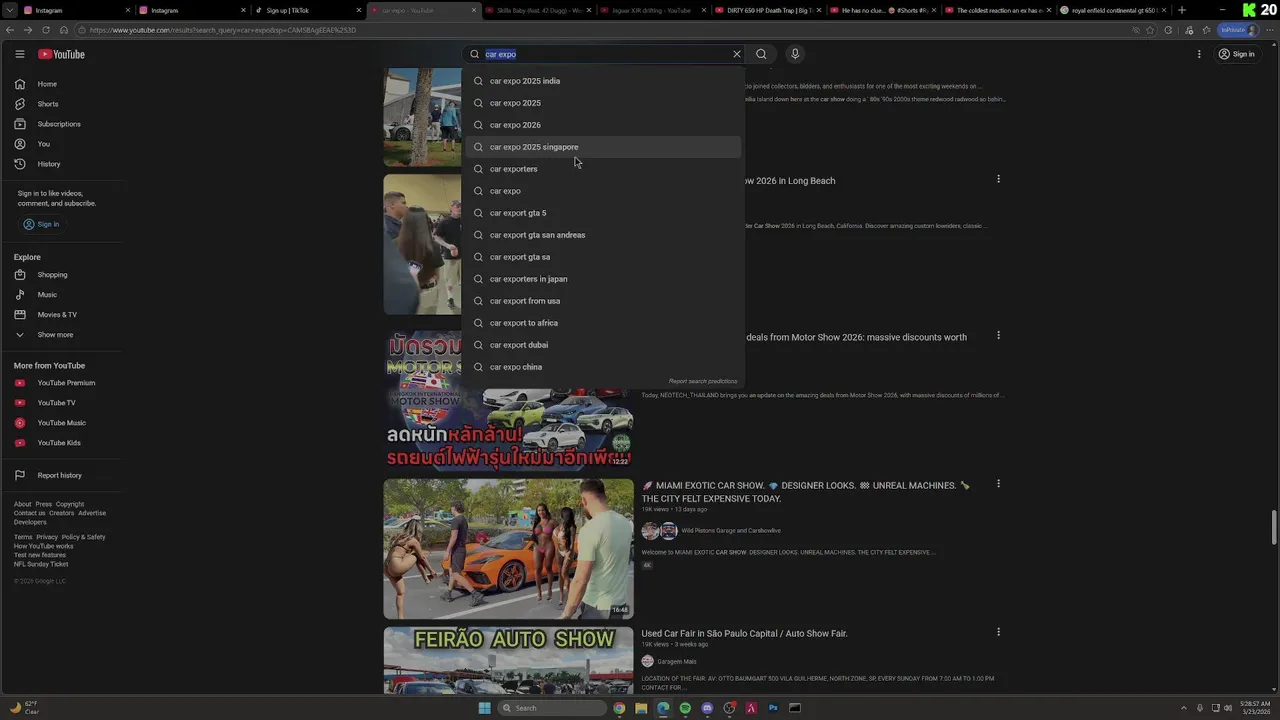The width and height of the screenshot is (1280, 720).
Task: Open the Miami car show thumbnail
Action: [x=508, y=549]
